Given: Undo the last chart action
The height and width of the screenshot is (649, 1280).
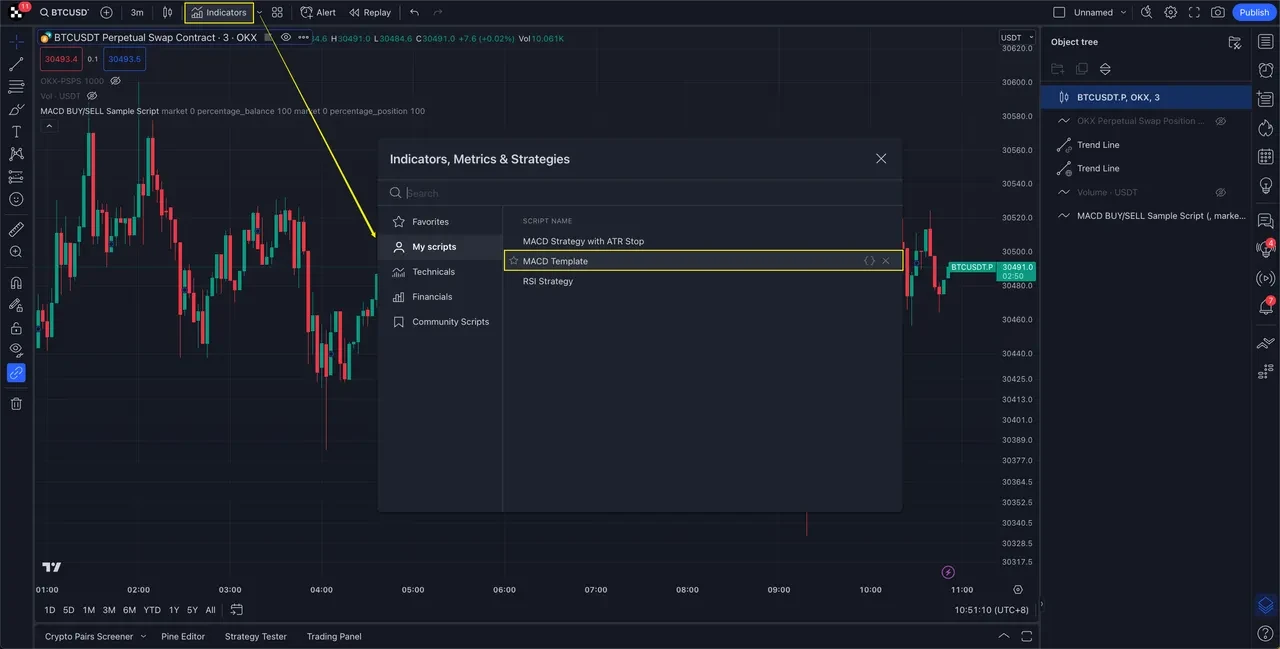Looking at the screenshot, I should coord(414,13).
